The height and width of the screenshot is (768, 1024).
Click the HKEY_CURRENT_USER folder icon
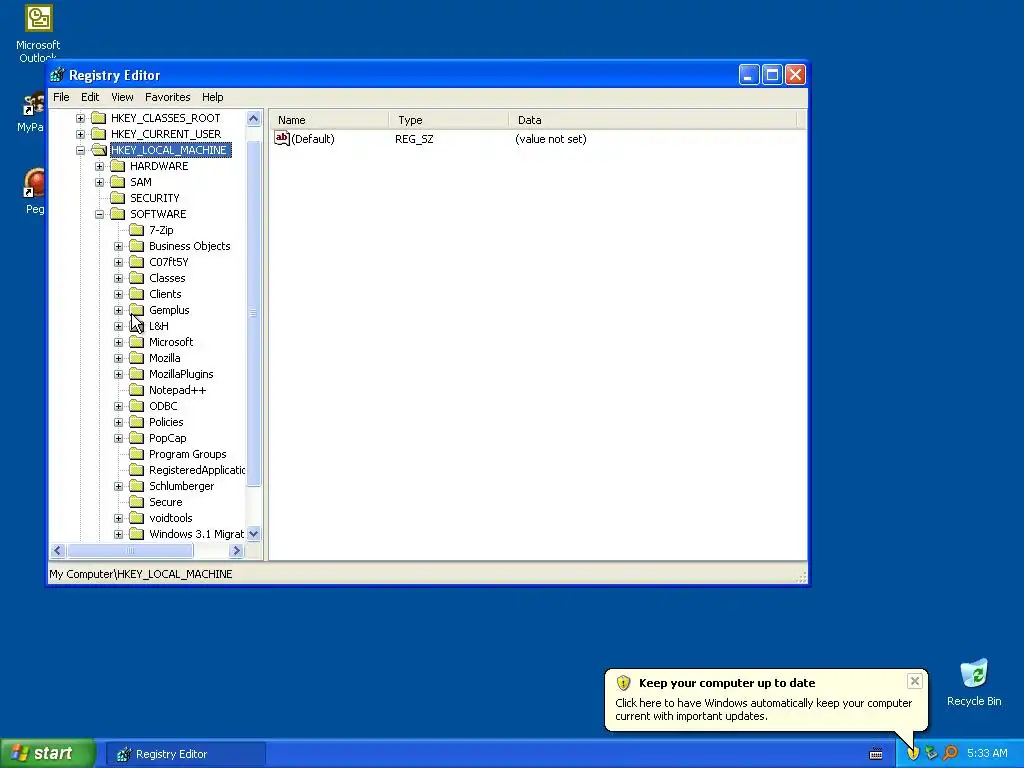coord(99,134)
